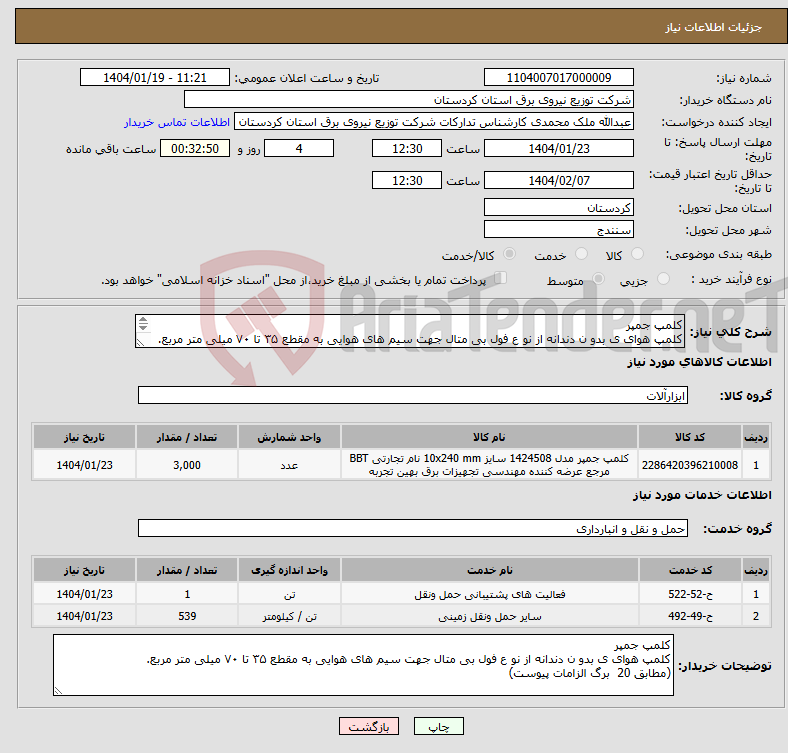This screenshot has height=753, width=788.
Task: Click unit cell عدد in goods table
Action: click(x=289, y=465)
